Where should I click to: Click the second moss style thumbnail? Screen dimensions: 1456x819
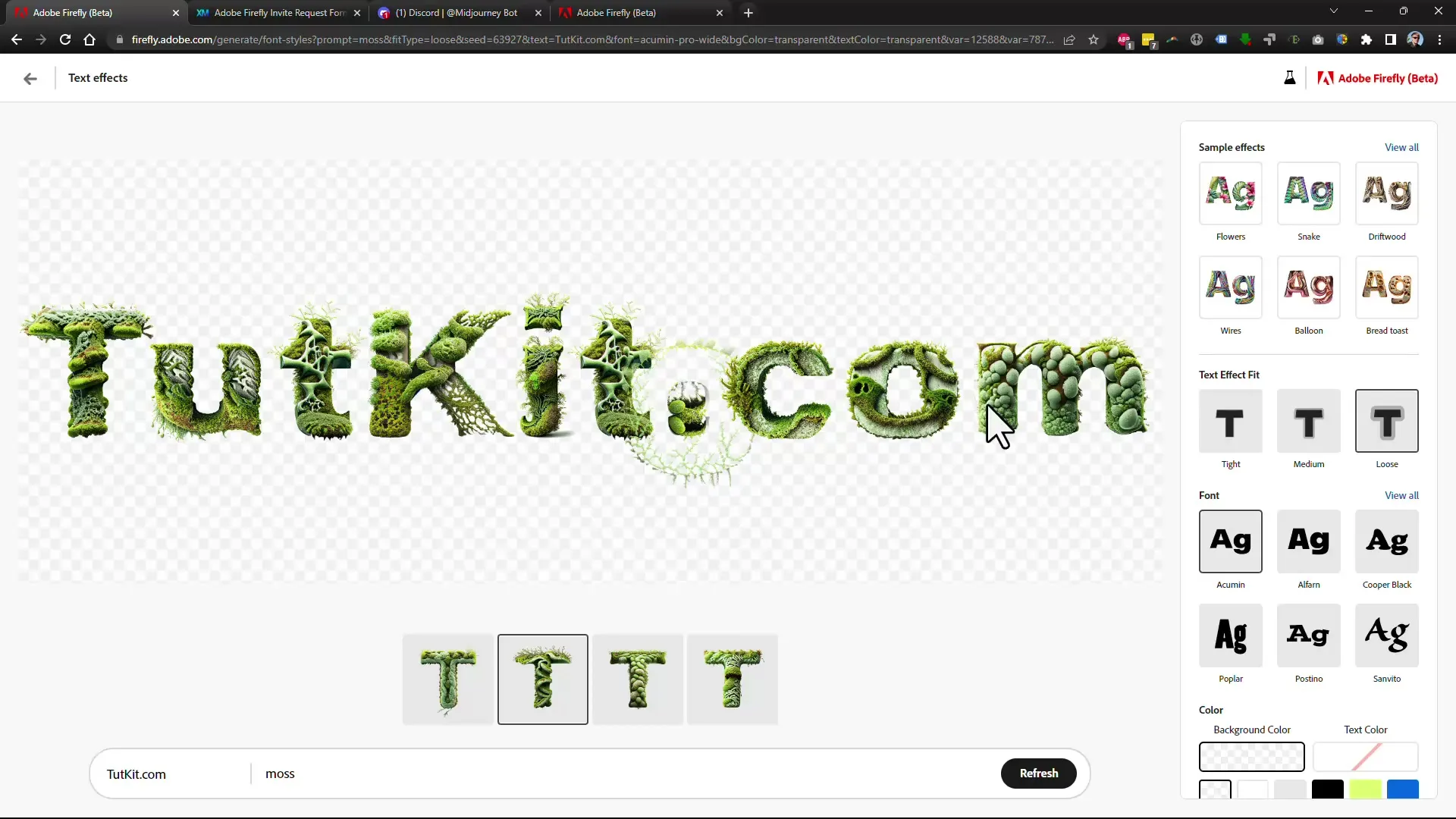[542, 679]
